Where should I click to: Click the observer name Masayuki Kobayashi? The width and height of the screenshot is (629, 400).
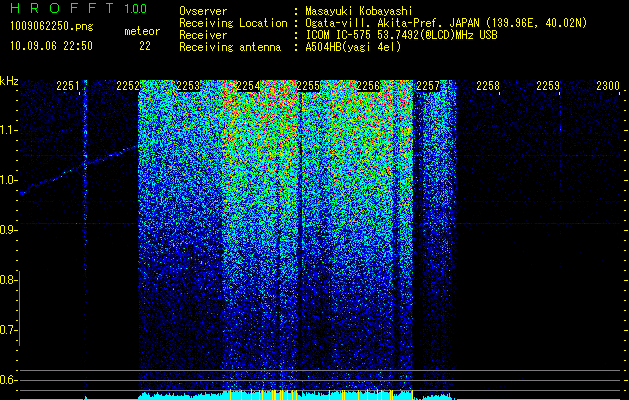[359, 11]
